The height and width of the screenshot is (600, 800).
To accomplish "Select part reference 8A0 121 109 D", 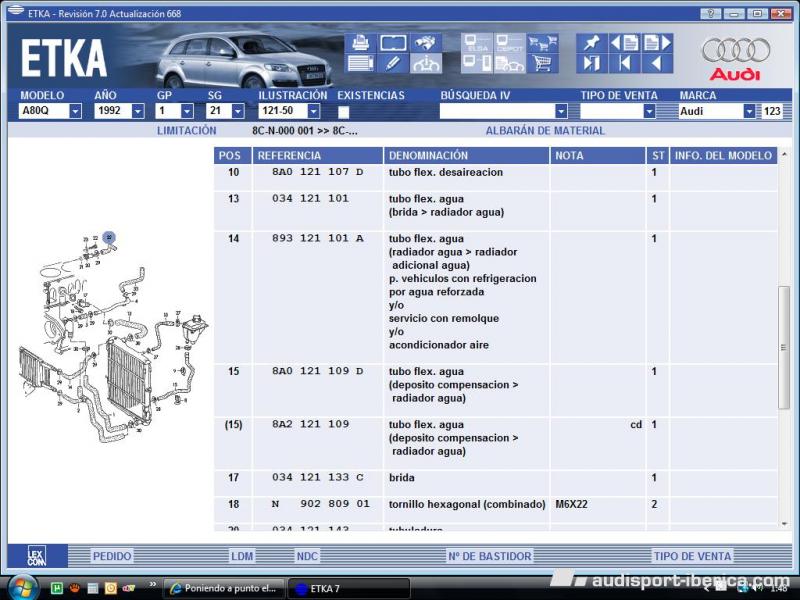I will (317, 371).
